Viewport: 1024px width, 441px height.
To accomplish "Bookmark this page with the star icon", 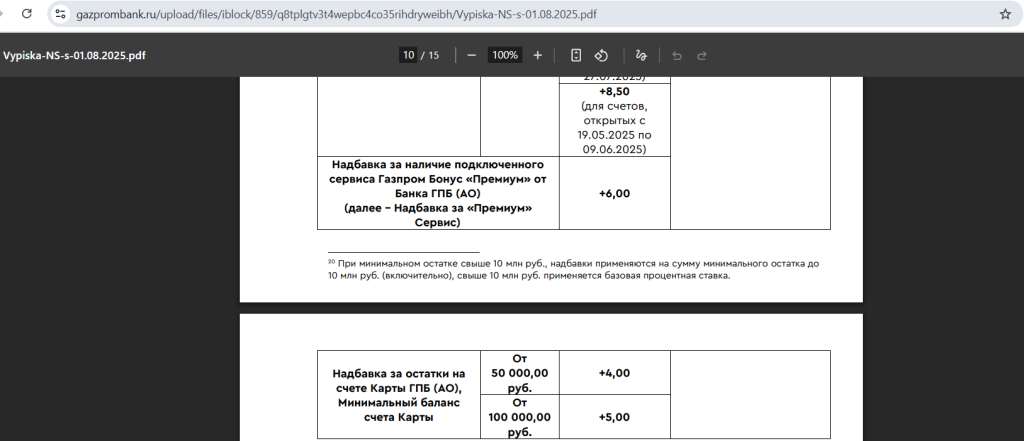I will (x=1005, y=14).
